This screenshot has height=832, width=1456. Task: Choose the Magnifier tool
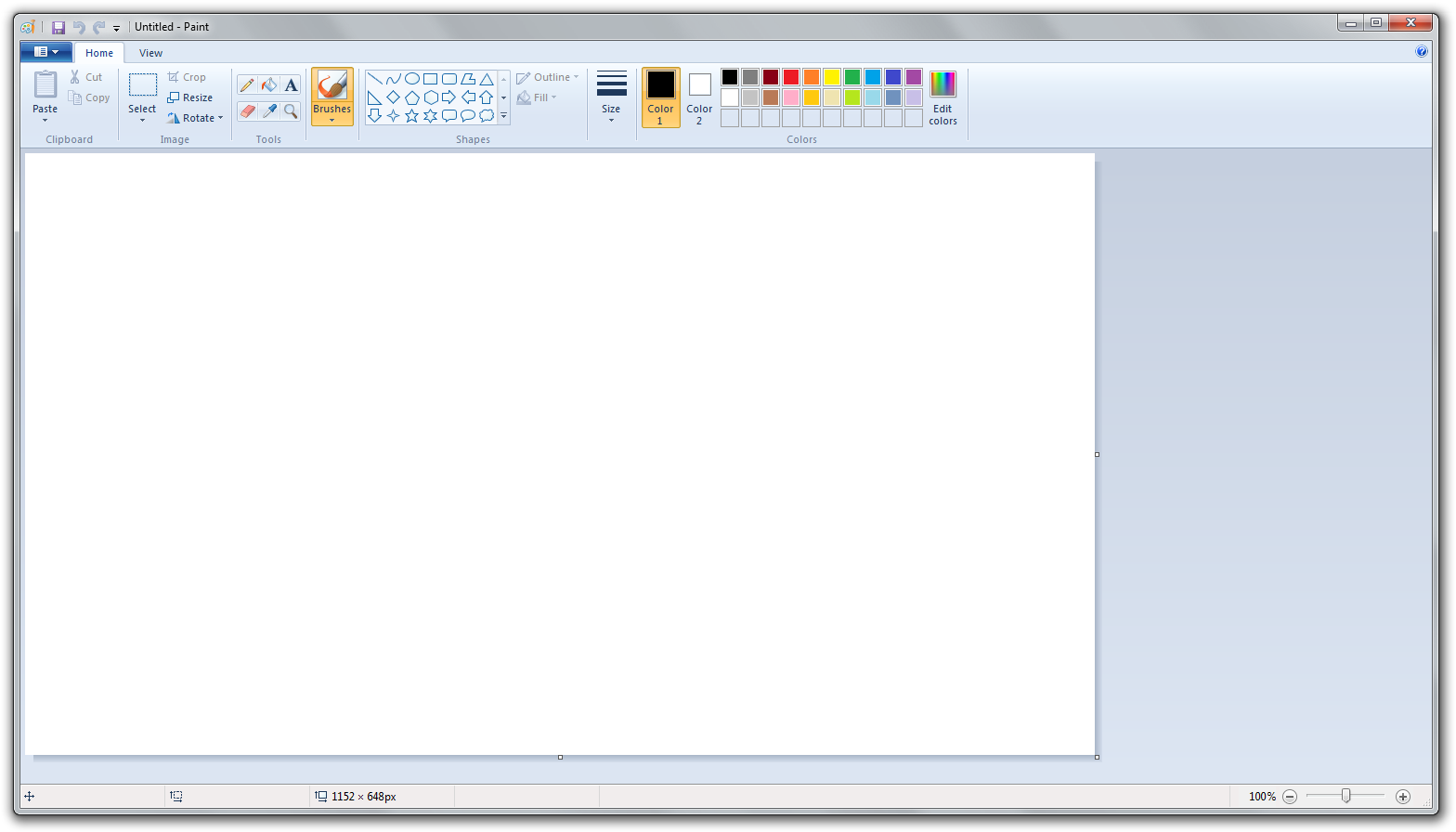(292, 111)
